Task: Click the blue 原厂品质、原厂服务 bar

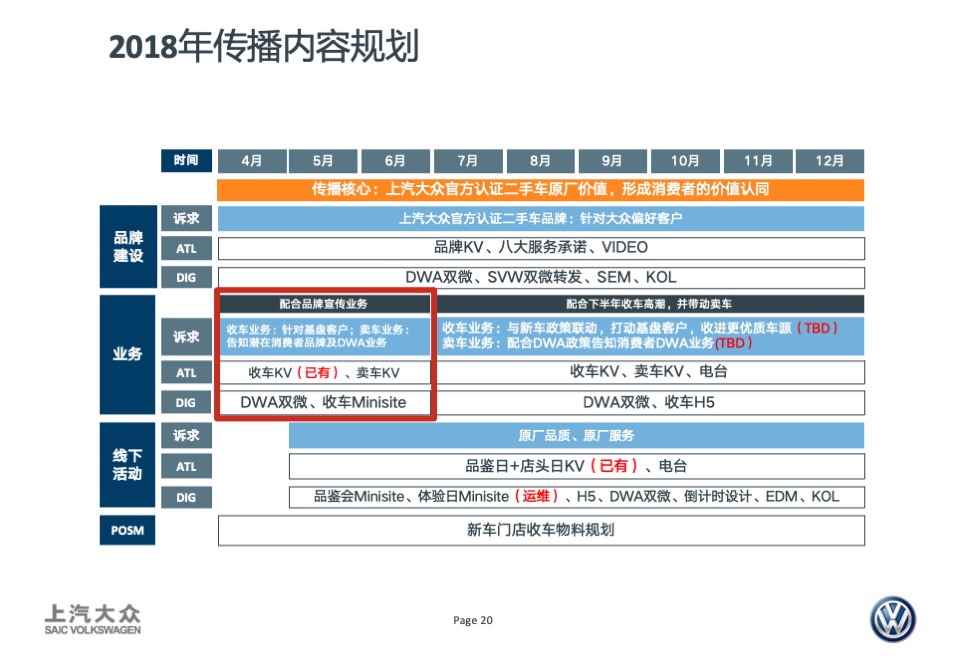Action: [576, 436]
